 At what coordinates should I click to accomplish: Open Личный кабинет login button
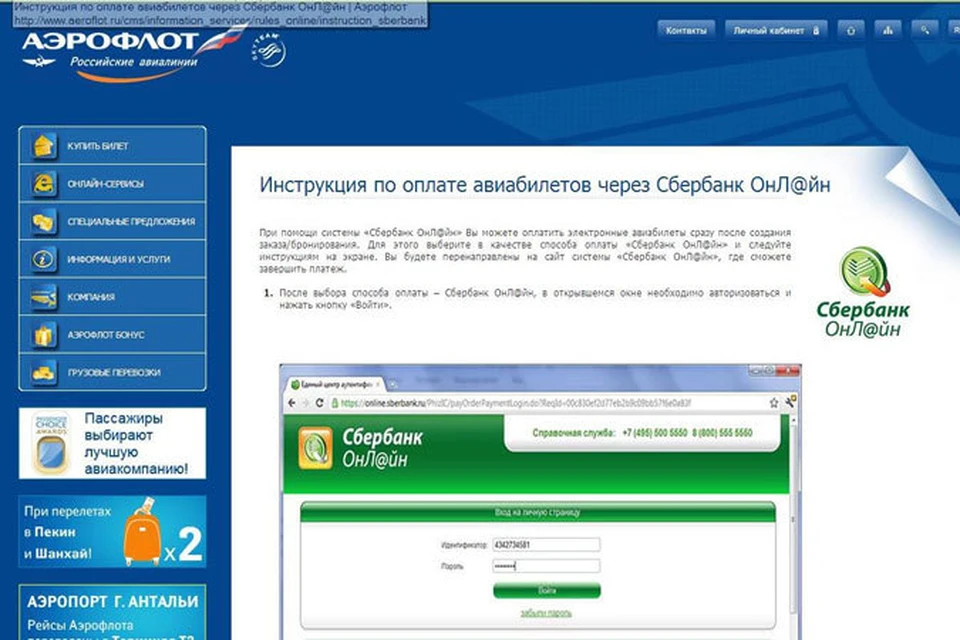(774, 30)
